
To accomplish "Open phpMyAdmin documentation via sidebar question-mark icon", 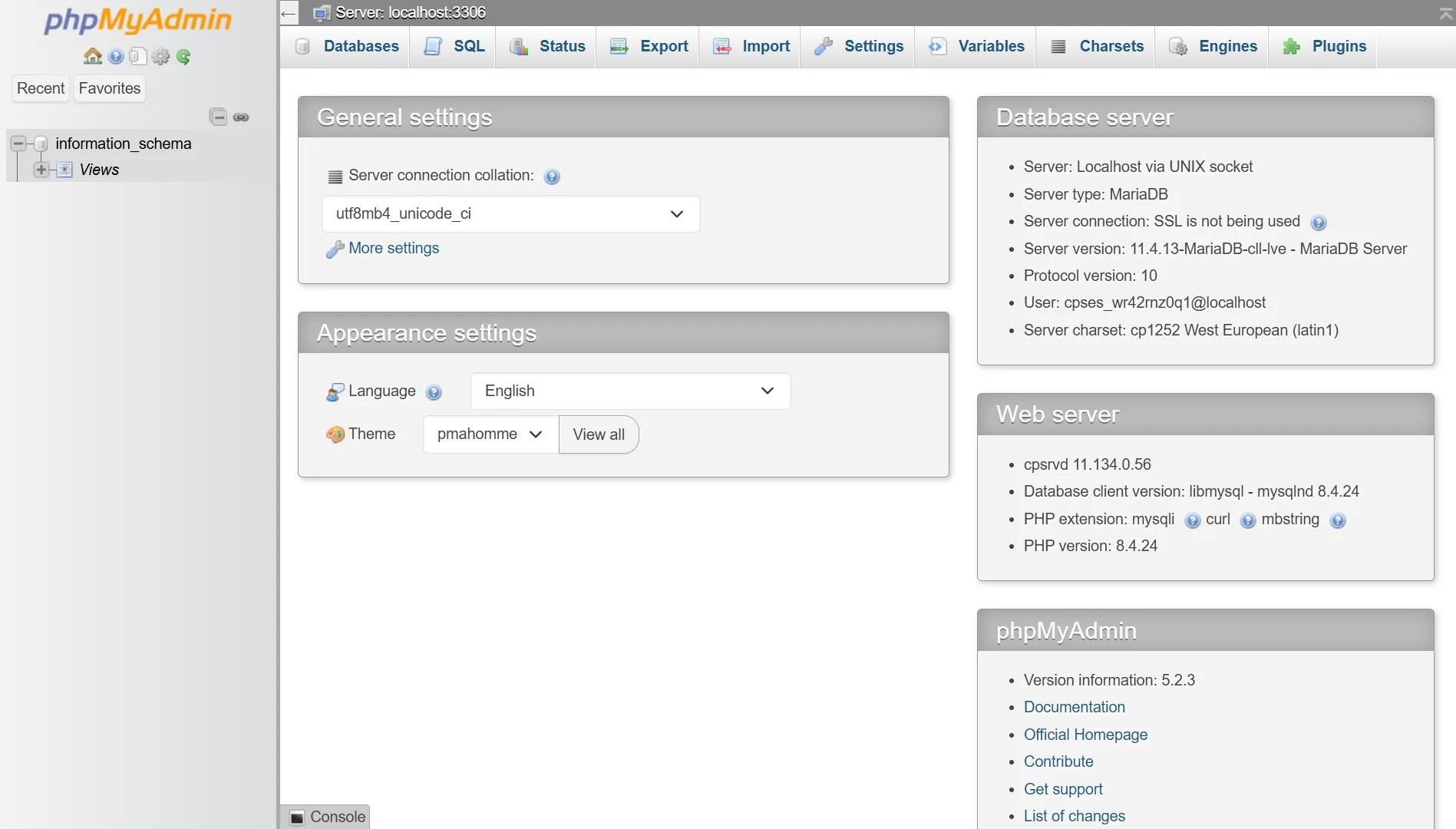I will 116,56.
